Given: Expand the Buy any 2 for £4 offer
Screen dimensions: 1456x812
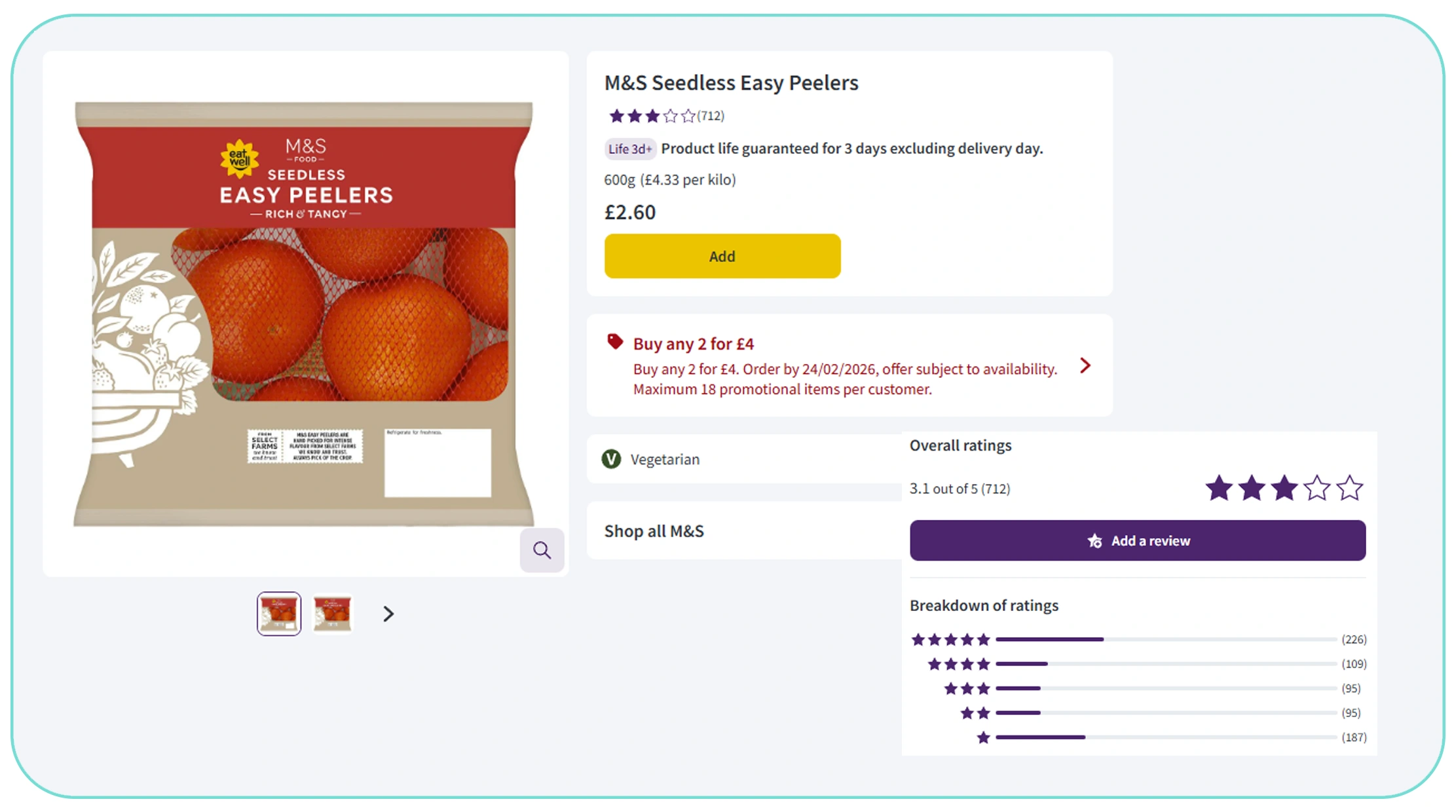Looking at the screenshot, I should click(x=1084, y=365).
